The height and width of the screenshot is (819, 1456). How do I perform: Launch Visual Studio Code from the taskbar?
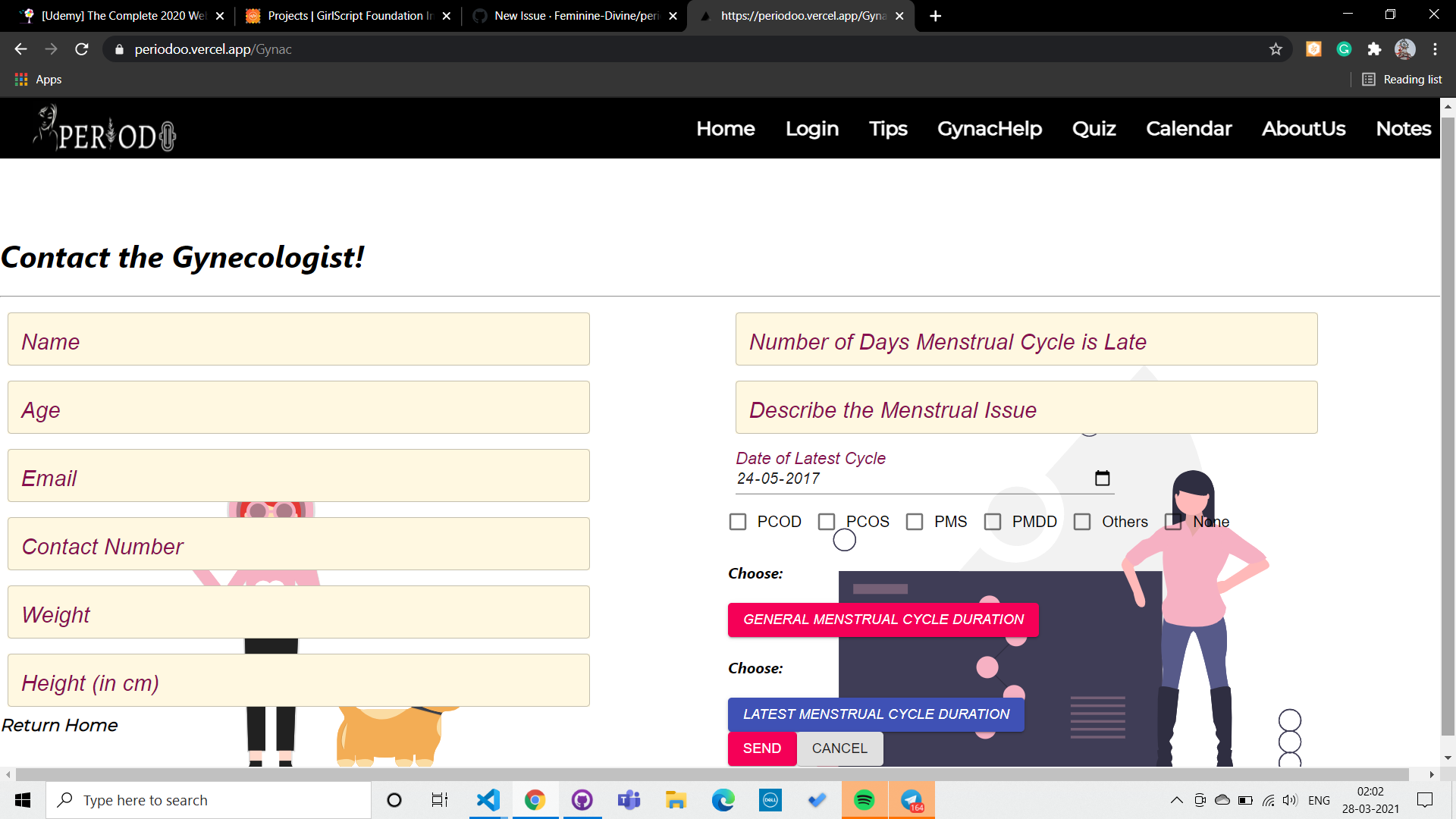[x=488, y=800]
